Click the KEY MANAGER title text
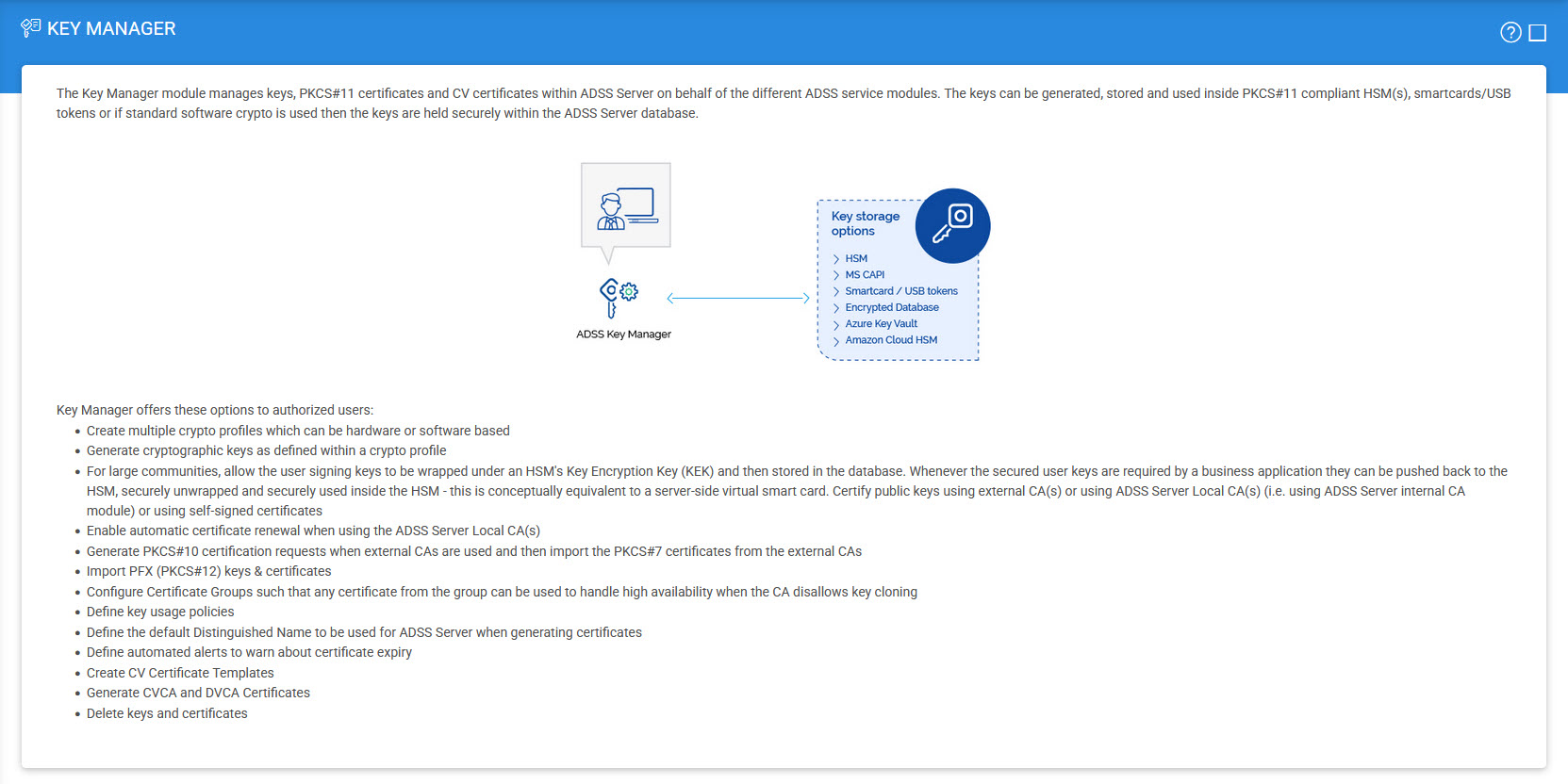This screenshot has height=784, width=1568. pyautogui.click(x=111, y=29)
